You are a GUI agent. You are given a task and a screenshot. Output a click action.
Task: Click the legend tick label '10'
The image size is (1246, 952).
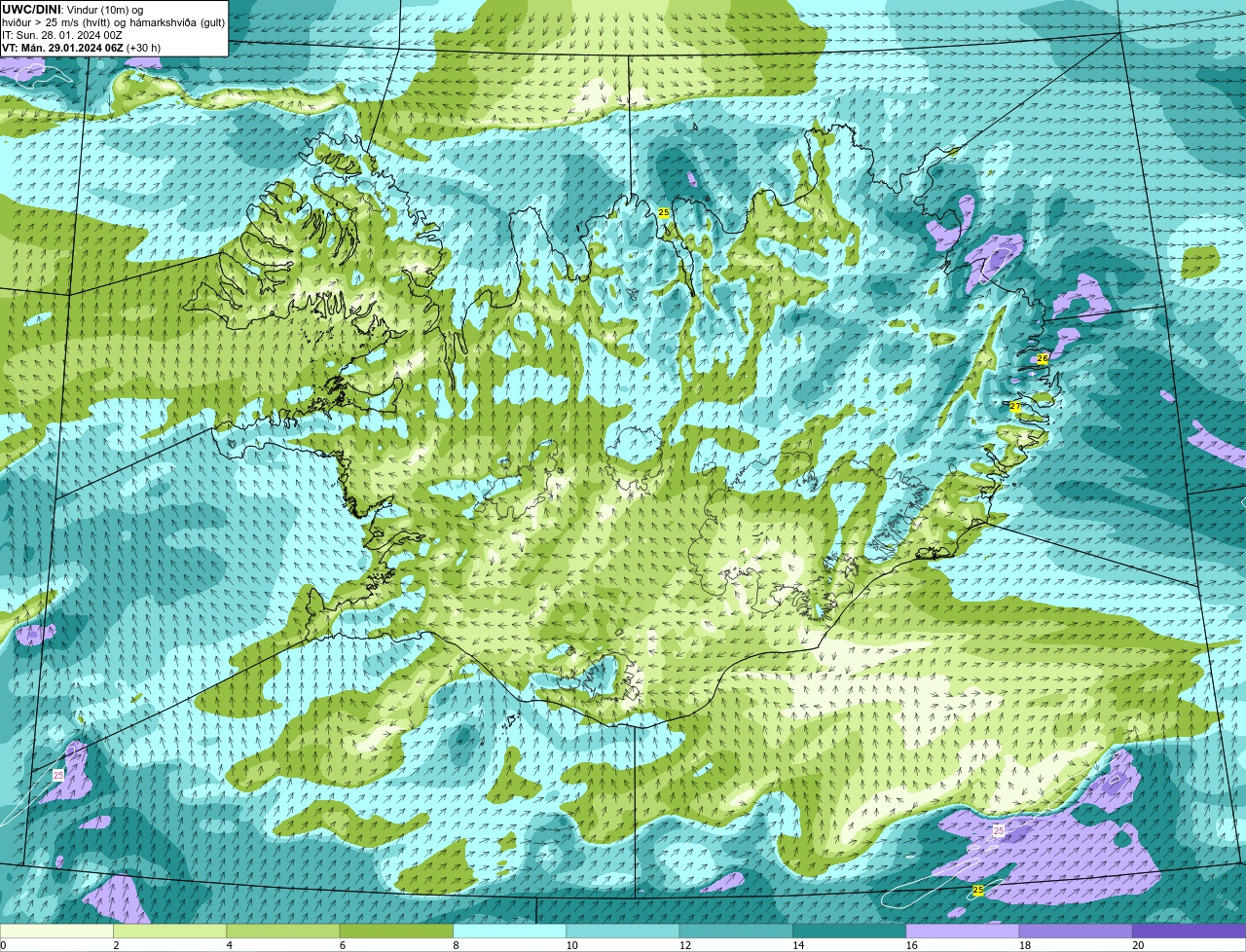pos(571,945)
